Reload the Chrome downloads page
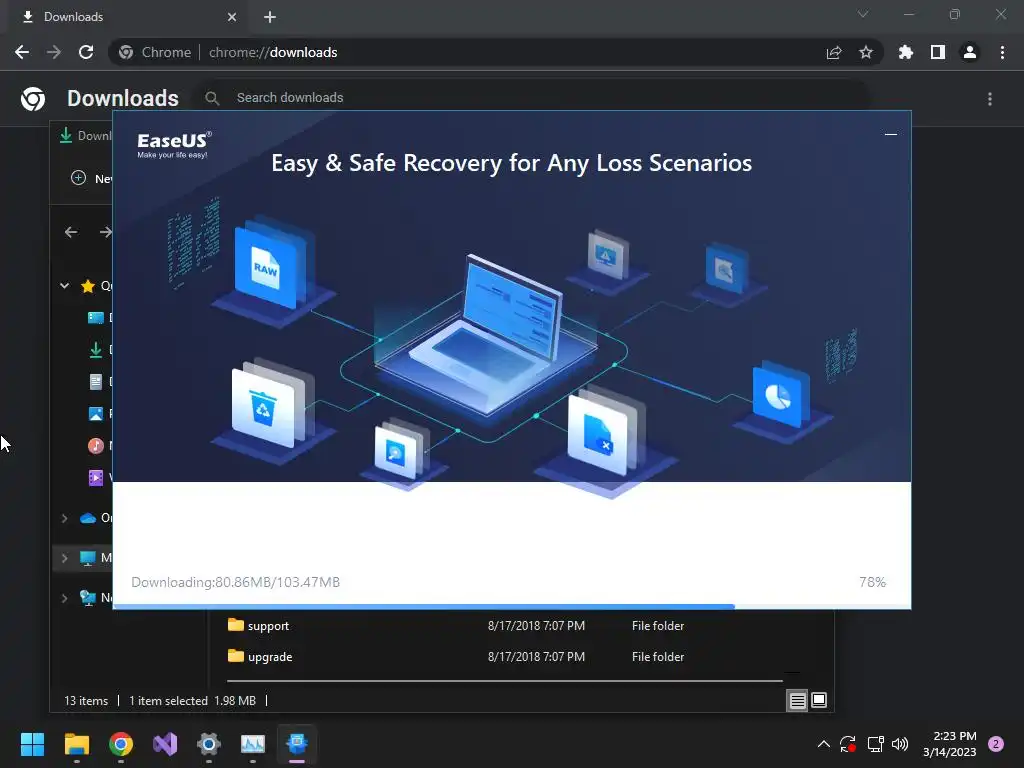Viewport: 1024px width, 768px height. pos(86,52)
